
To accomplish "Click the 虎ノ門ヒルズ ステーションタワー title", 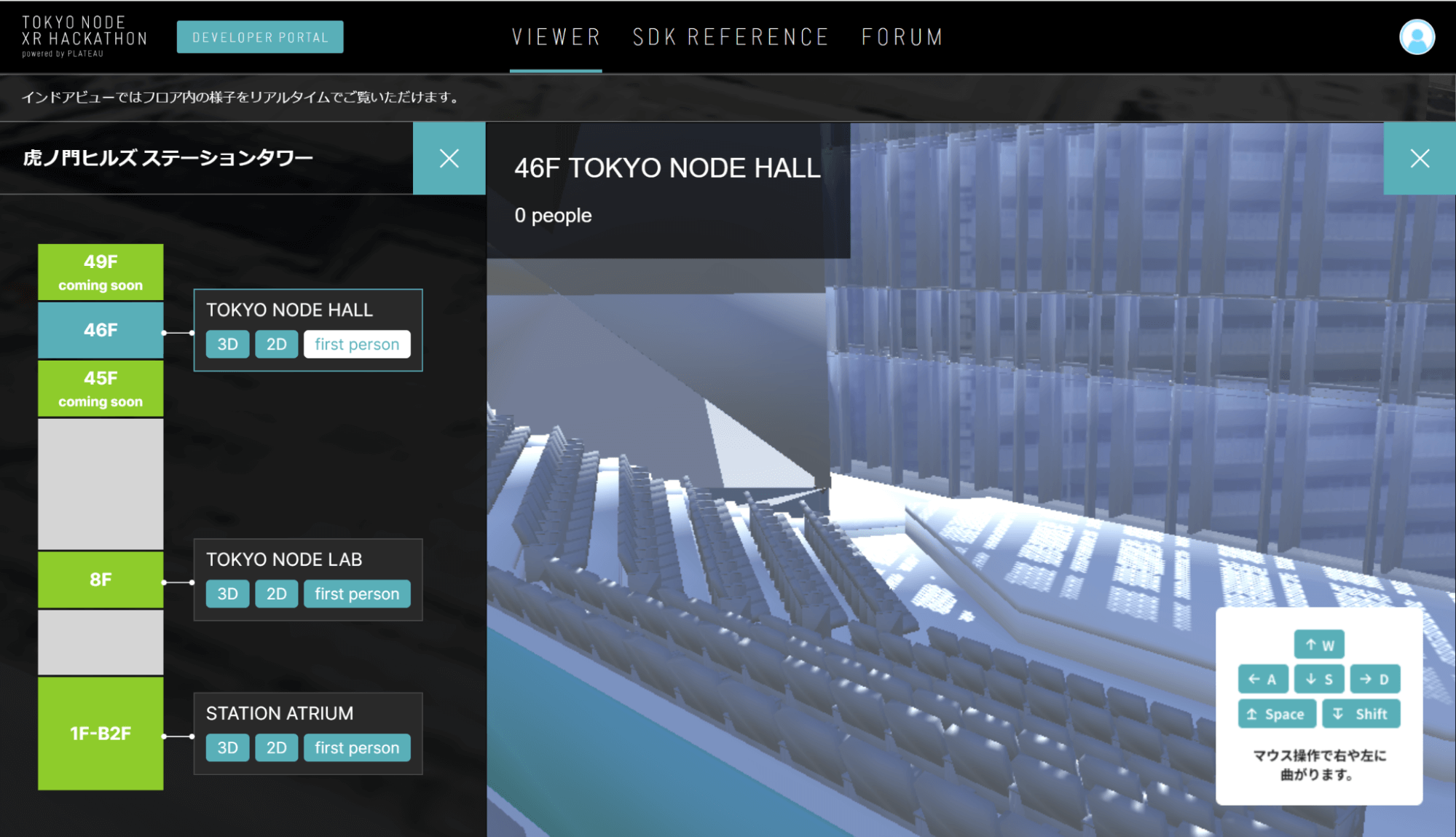I will 168,158.
